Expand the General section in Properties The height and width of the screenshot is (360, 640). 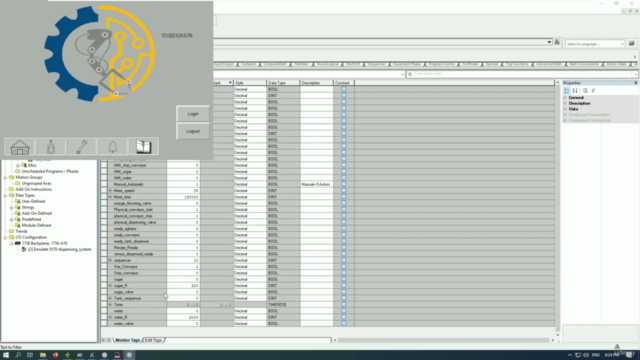tap(565, 98)
